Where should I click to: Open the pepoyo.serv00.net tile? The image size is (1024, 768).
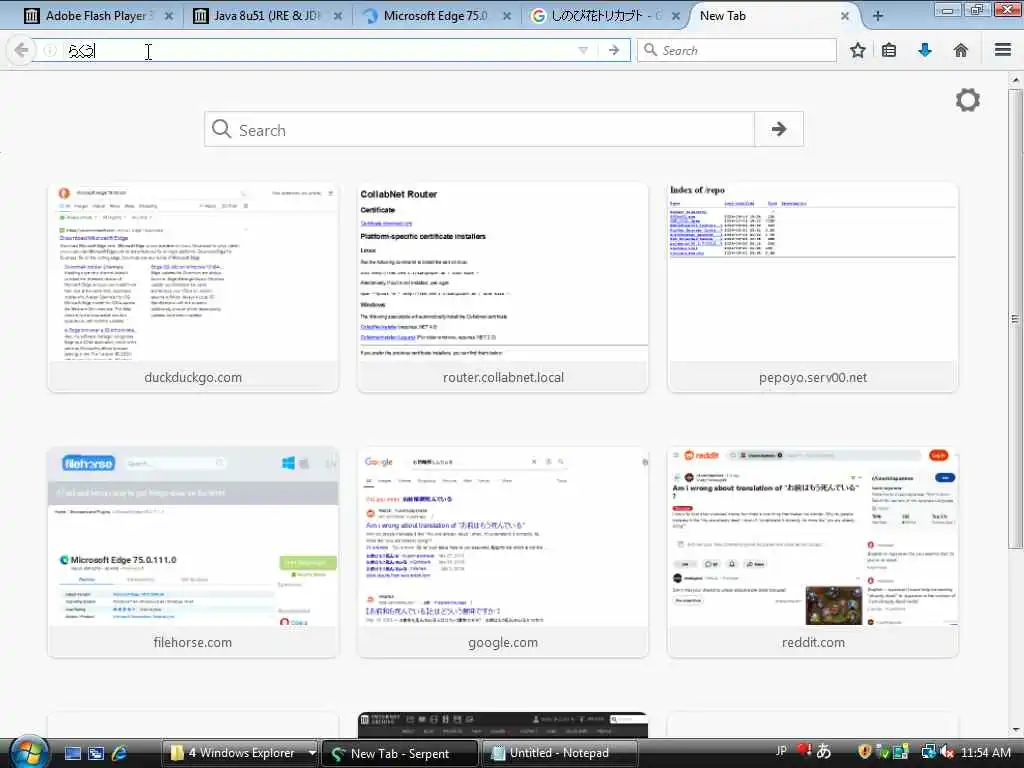click(813, 287)
